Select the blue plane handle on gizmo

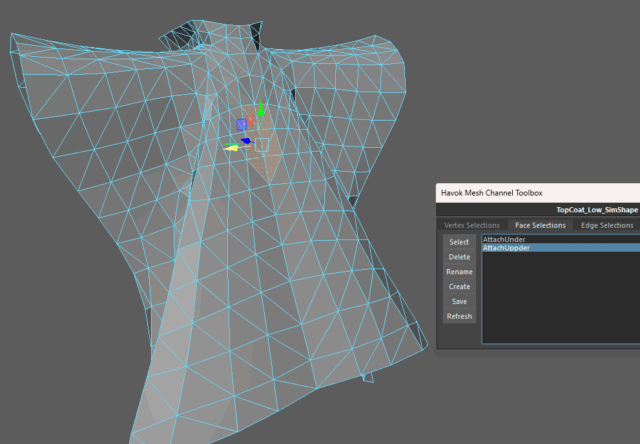[x=241, y=124]
